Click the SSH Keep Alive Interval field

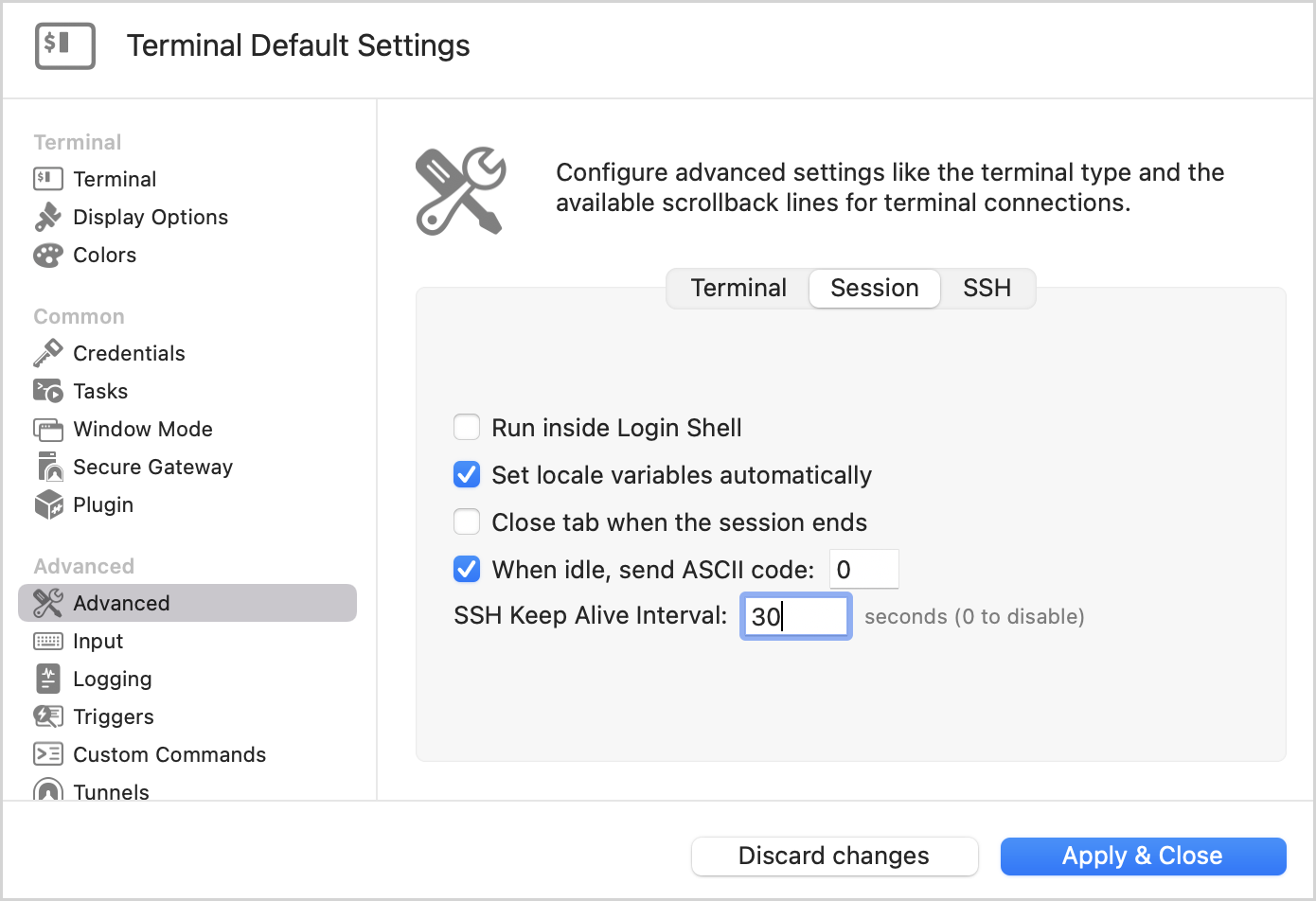coord(795,616)
